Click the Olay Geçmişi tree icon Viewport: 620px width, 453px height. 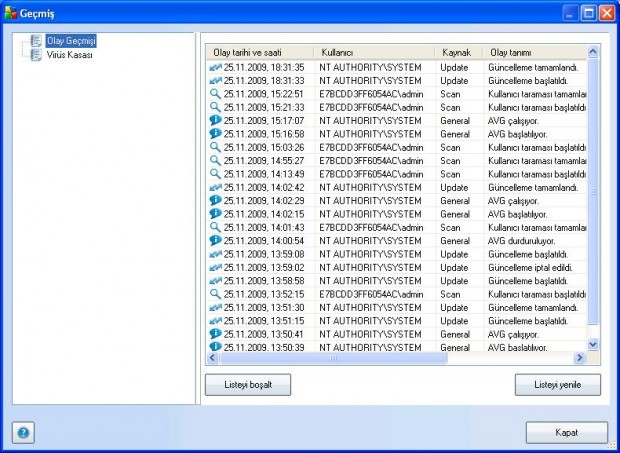point(36,41)
